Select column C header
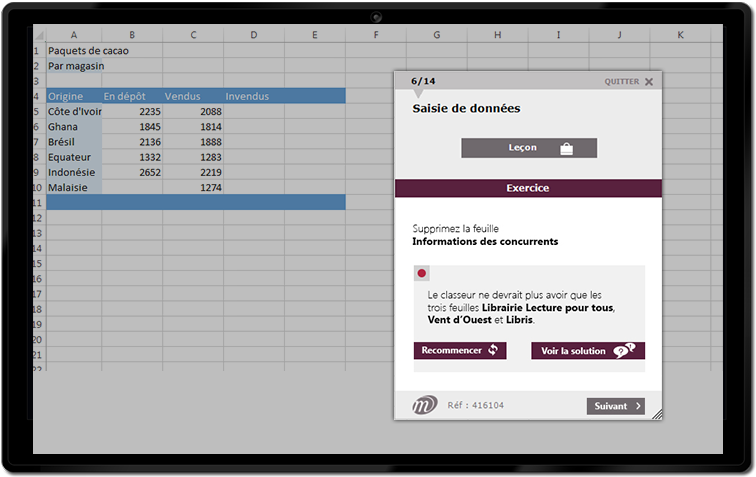The width and height of the screenshot is (756, 477). [x=193, y=35]
